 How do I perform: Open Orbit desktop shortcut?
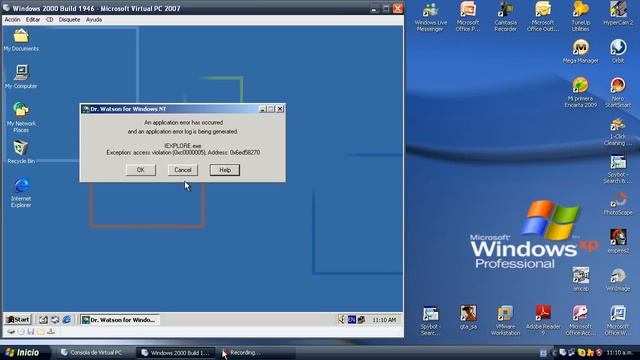click(618, 51)
